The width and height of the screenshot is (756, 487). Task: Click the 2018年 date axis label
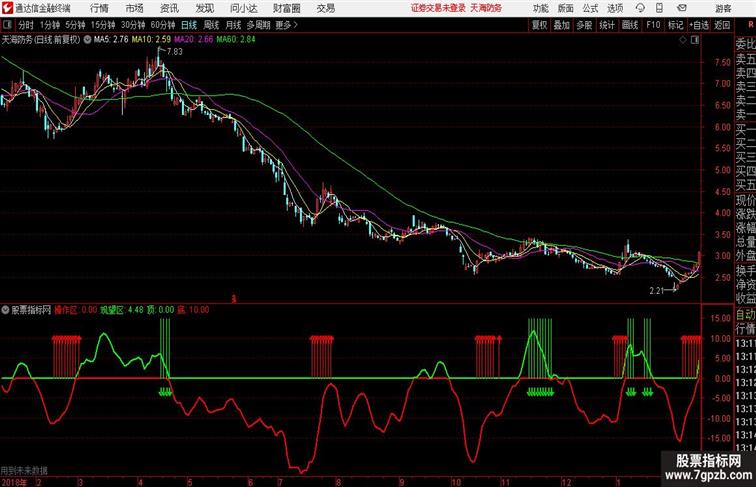(x=14, y=482)
